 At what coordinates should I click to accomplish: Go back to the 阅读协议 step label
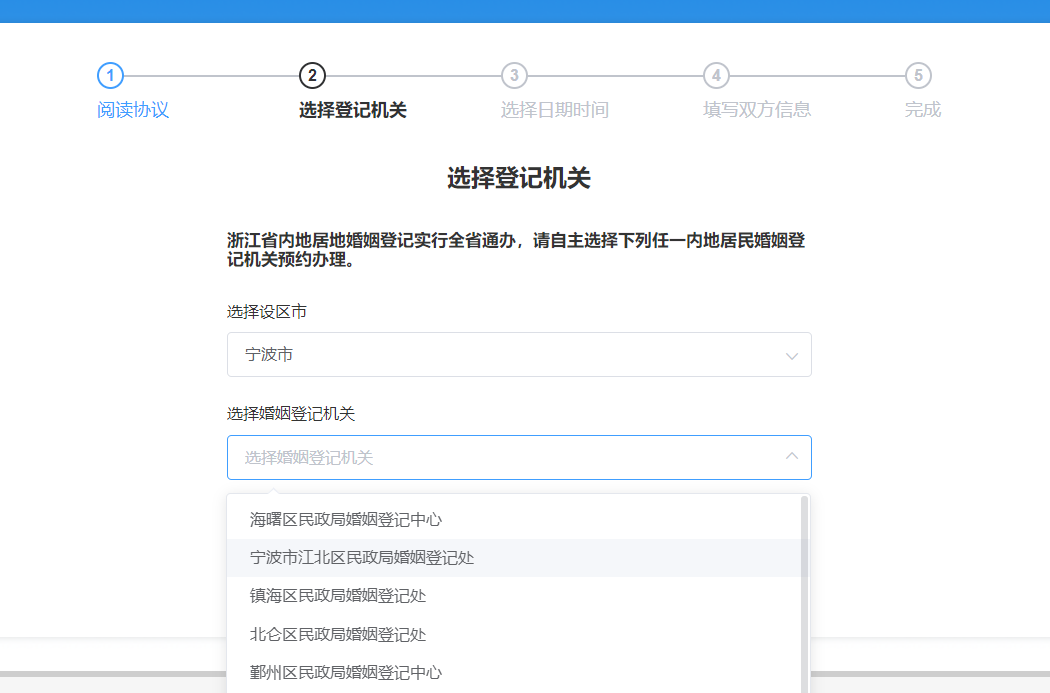pos(133,110)
